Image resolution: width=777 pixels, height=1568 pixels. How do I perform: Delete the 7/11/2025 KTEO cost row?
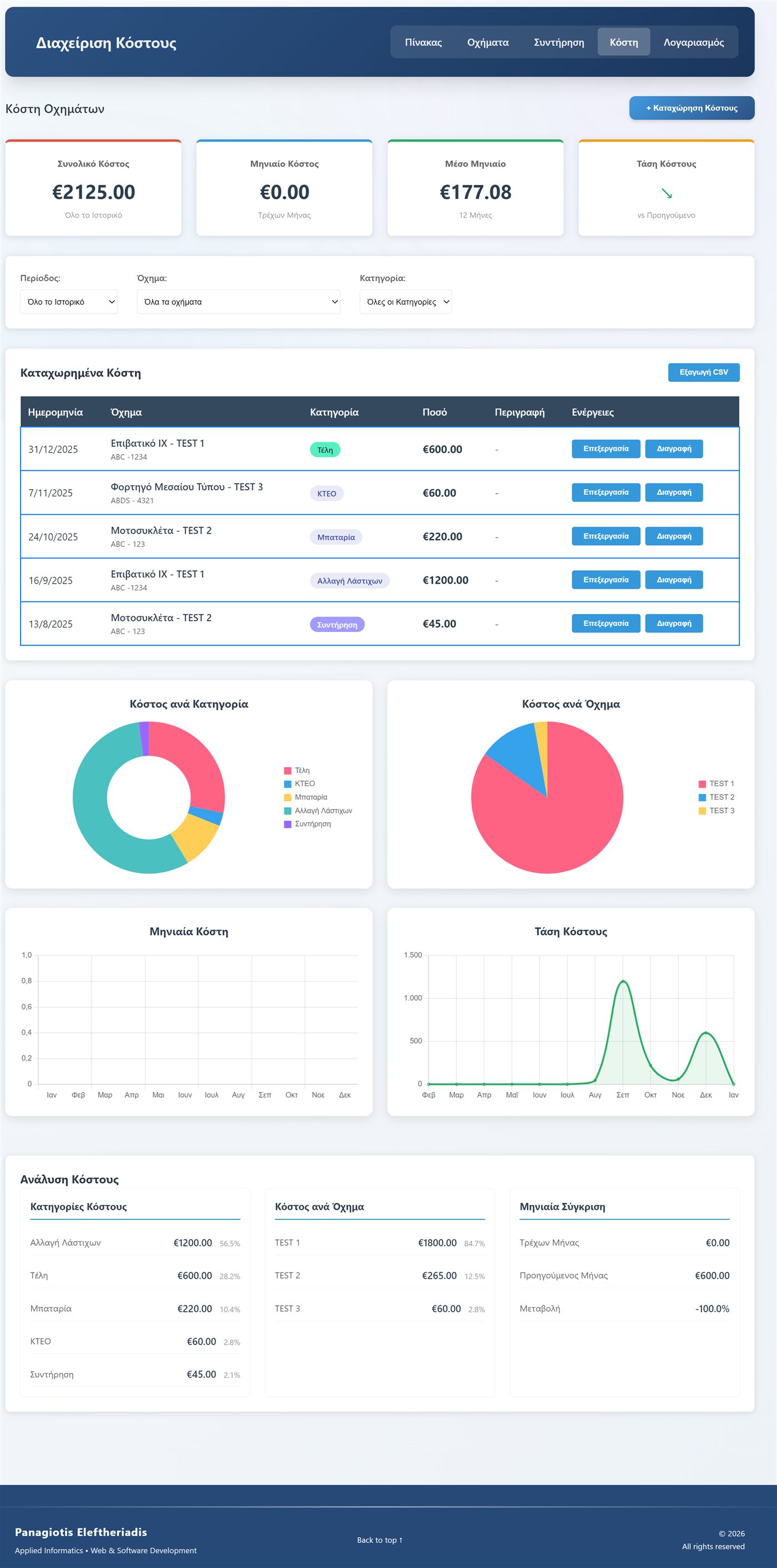(x=674, y=492)
